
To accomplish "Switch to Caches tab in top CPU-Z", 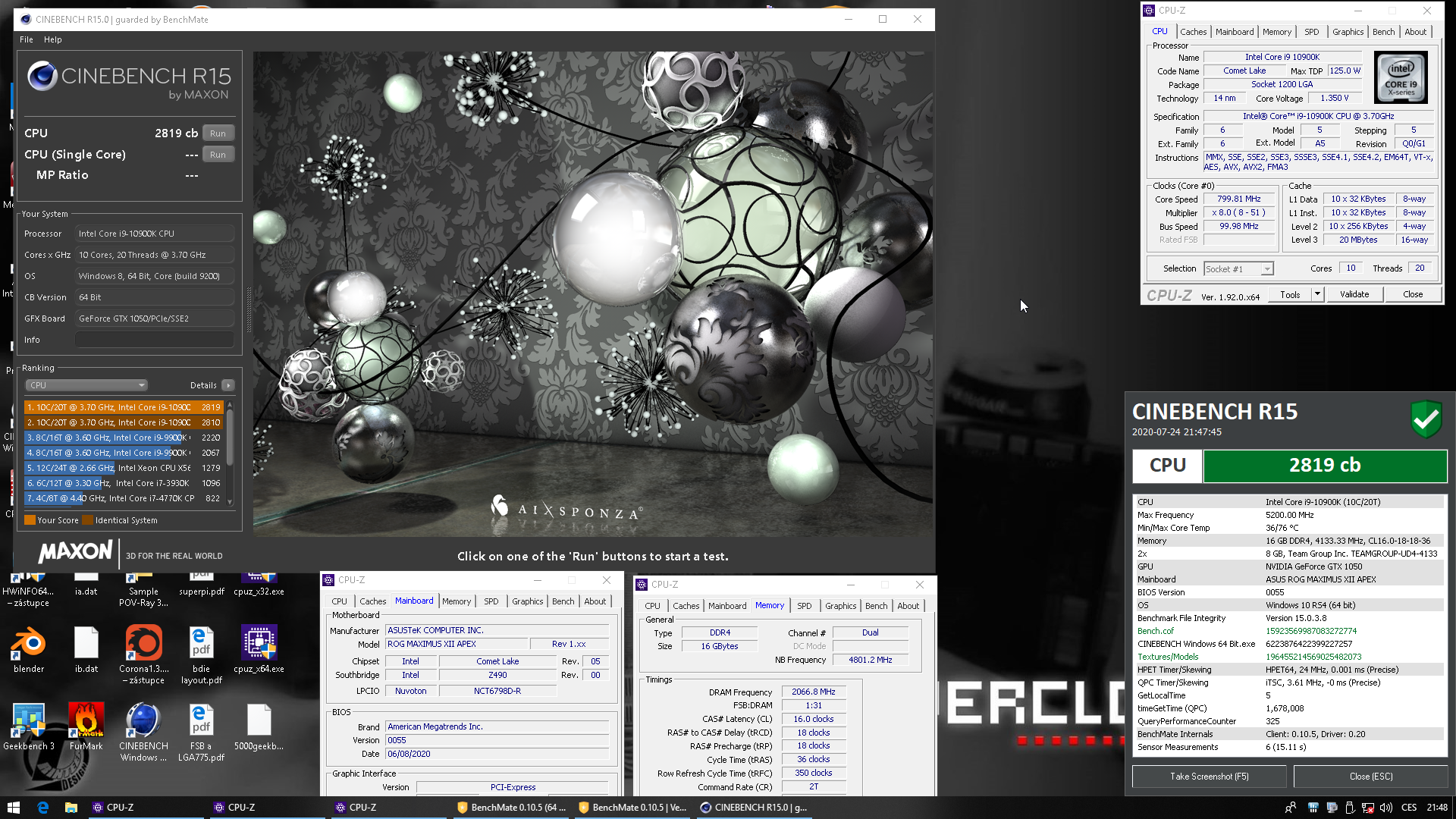I will tap(1193, 32).
